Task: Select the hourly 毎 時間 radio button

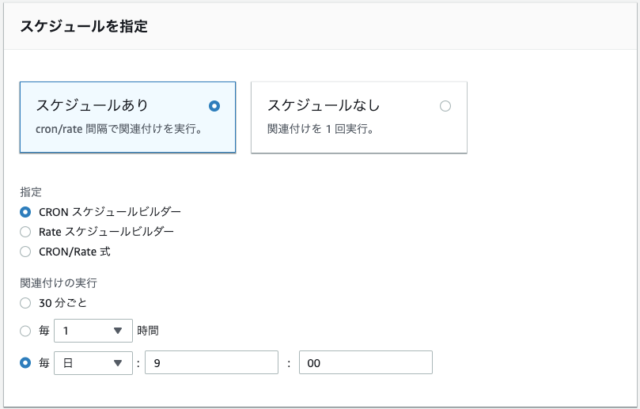Action: 25,331
